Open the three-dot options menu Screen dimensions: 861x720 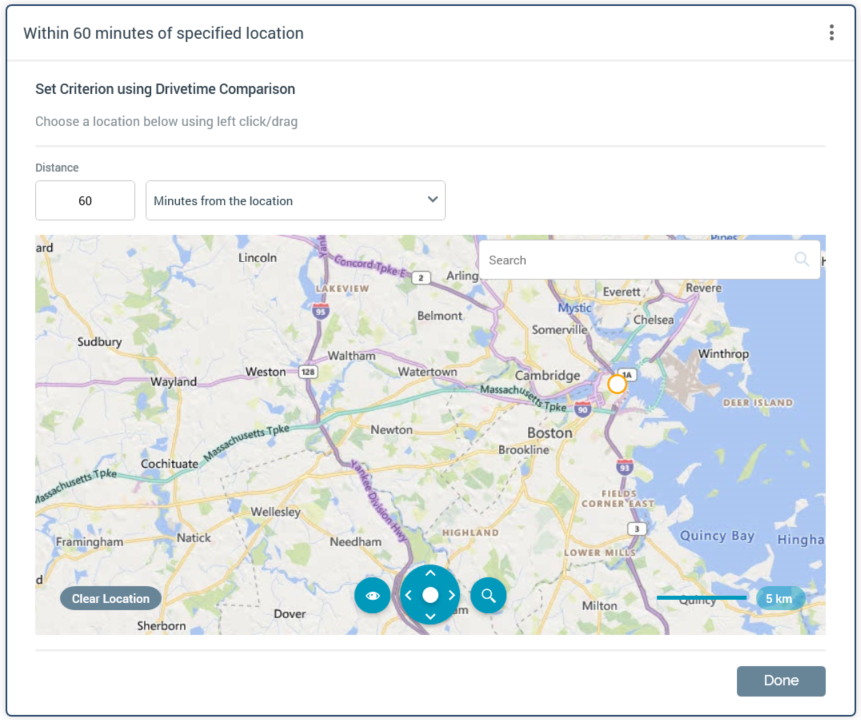[831, 33]
